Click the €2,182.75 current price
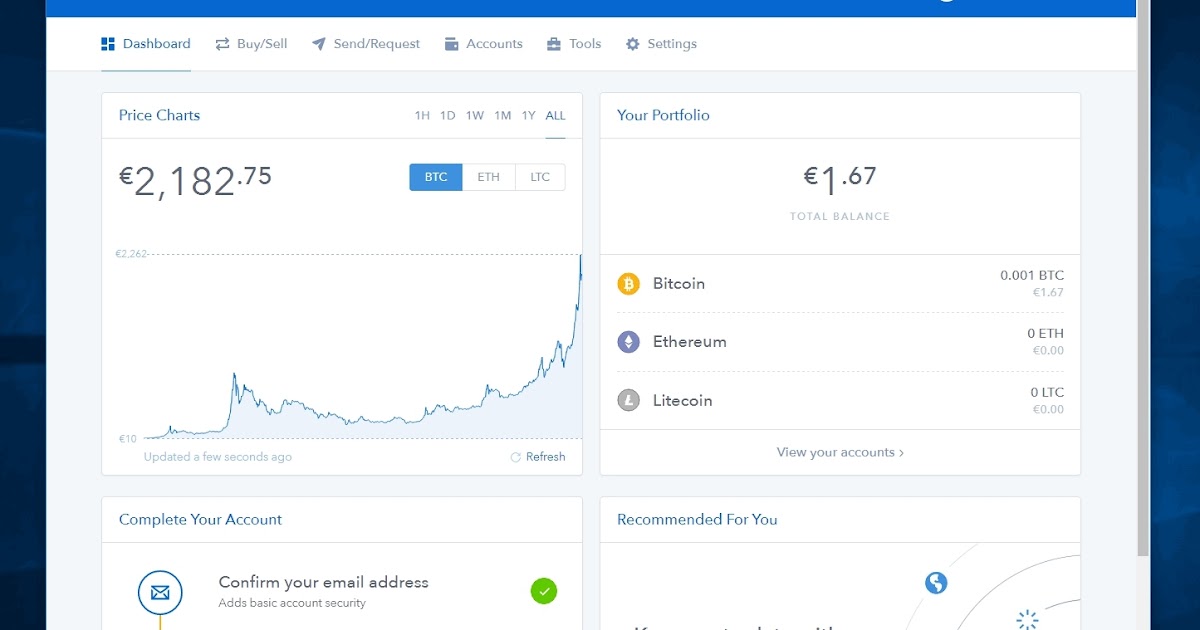This screenshot has width=1200, height=630. (195, 181)
